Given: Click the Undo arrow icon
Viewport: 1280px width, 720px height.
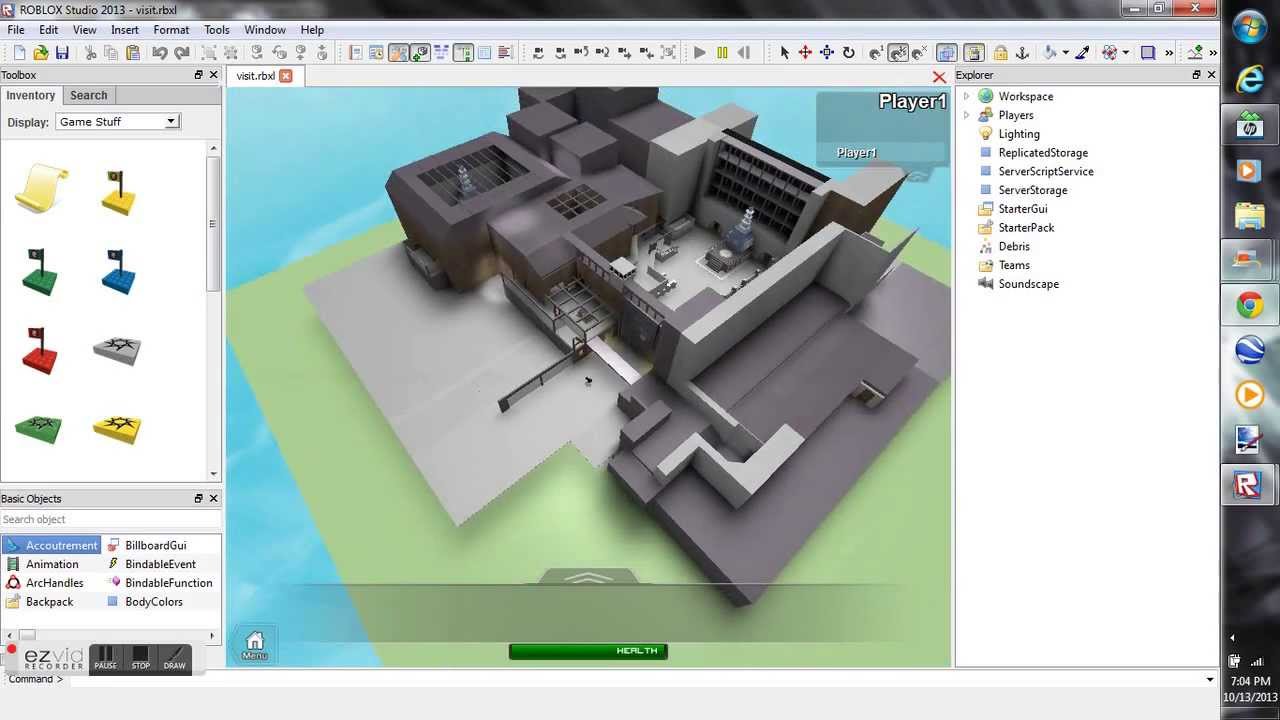Looking at the screenshot, I should [x=160, y=53].
